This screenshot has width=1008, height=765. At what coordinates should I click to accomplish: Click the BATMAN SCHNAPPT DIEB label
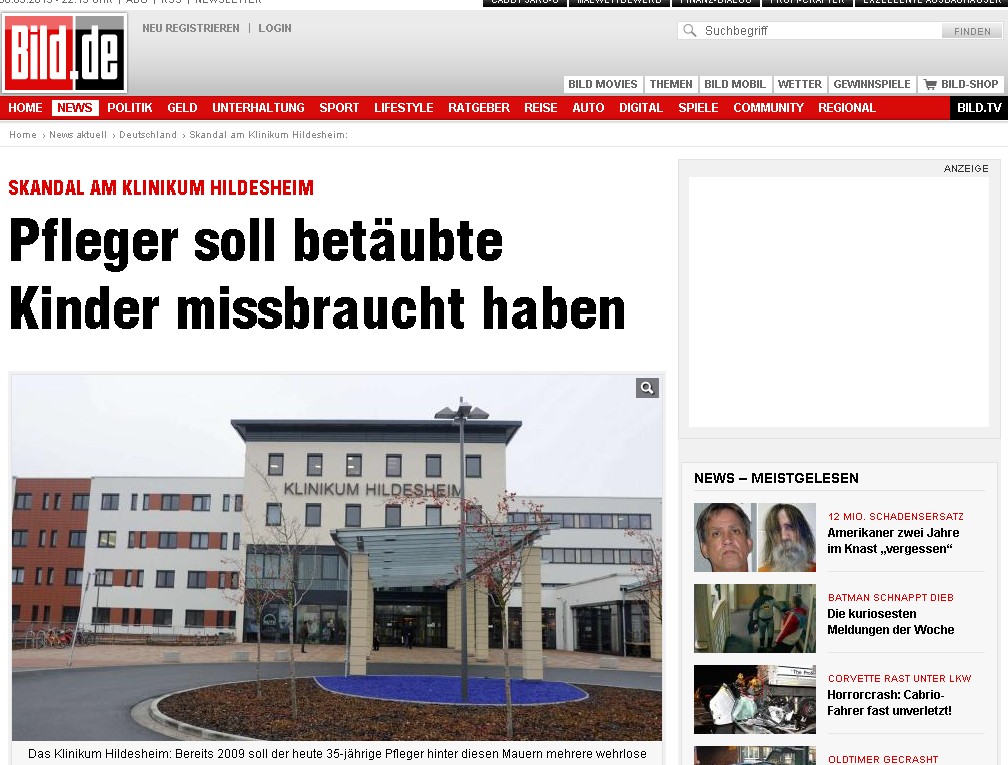[890, 598]
